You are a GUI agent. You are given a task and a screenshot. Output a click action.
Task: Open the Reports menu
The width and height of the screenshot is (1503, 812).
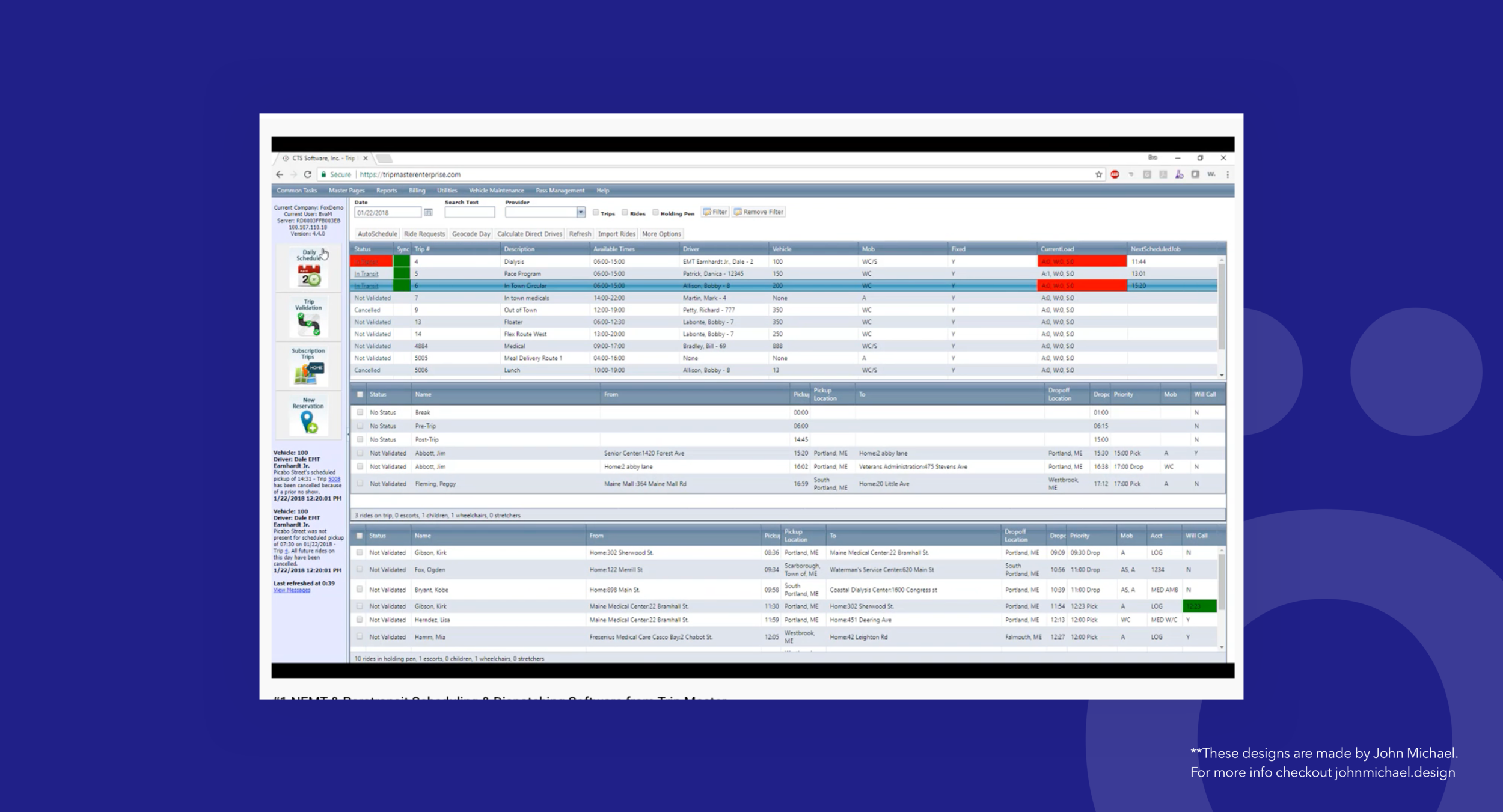click(387, 191)
